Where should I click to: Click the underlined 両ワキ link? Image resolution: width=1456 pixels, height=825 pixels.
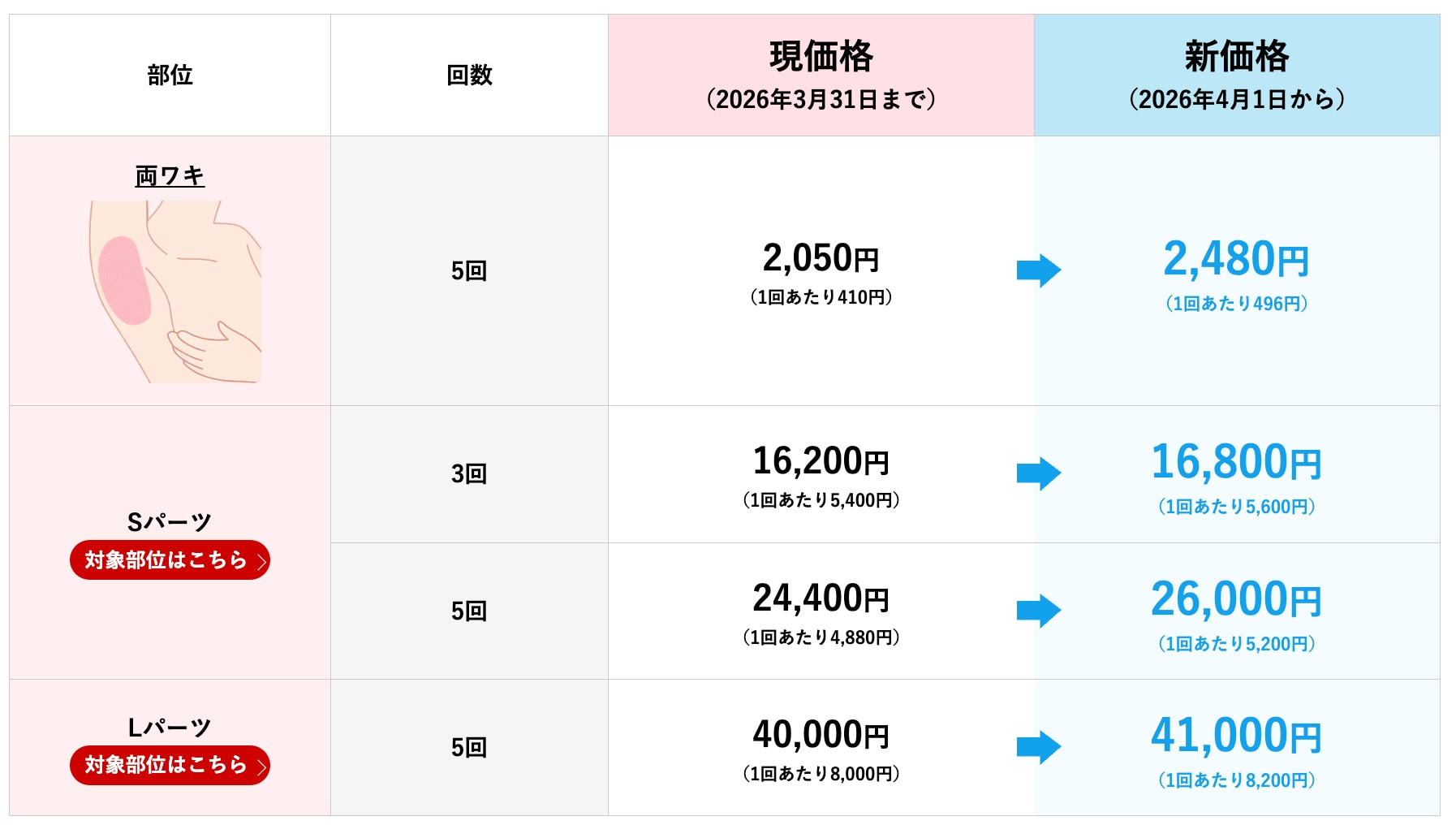click(x=169, y=175)
